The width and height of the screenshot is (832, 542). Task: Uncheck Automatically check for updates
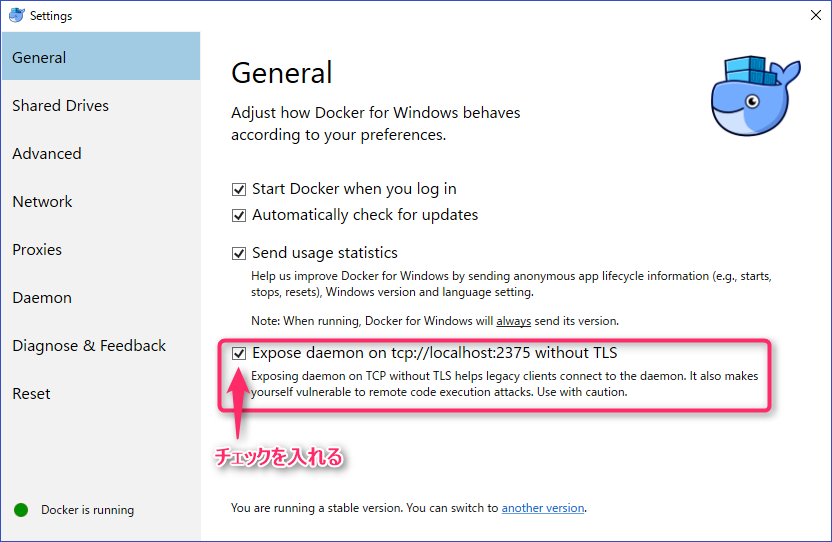[x=239, y=216]
